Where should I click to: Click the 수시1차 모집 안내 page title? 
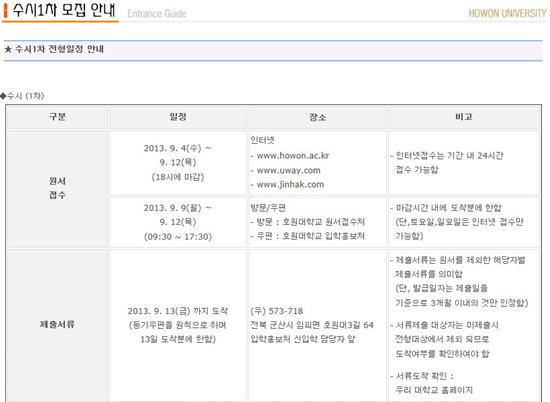coord(63,10)
